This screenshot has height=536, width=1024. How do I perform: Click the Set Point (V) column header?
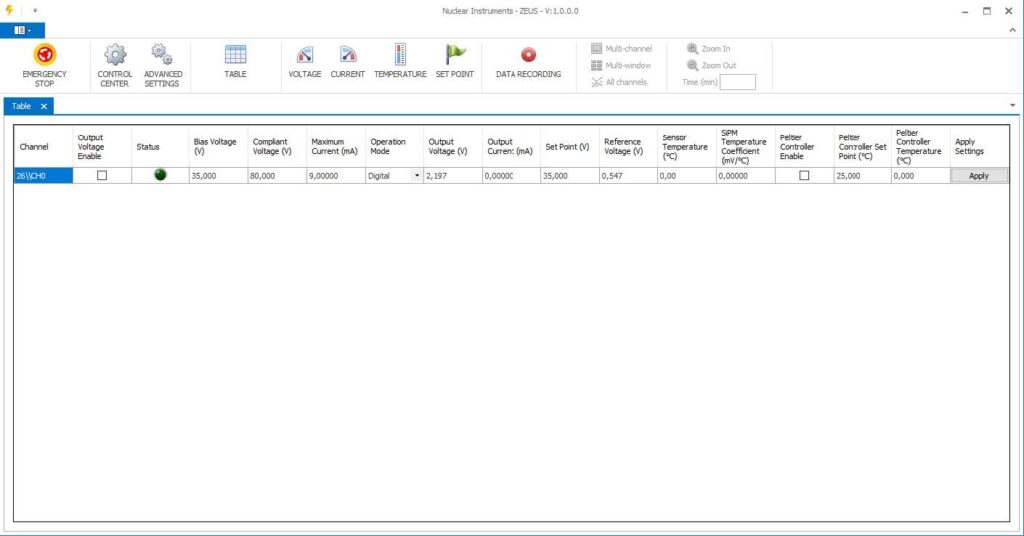[569, 147]
